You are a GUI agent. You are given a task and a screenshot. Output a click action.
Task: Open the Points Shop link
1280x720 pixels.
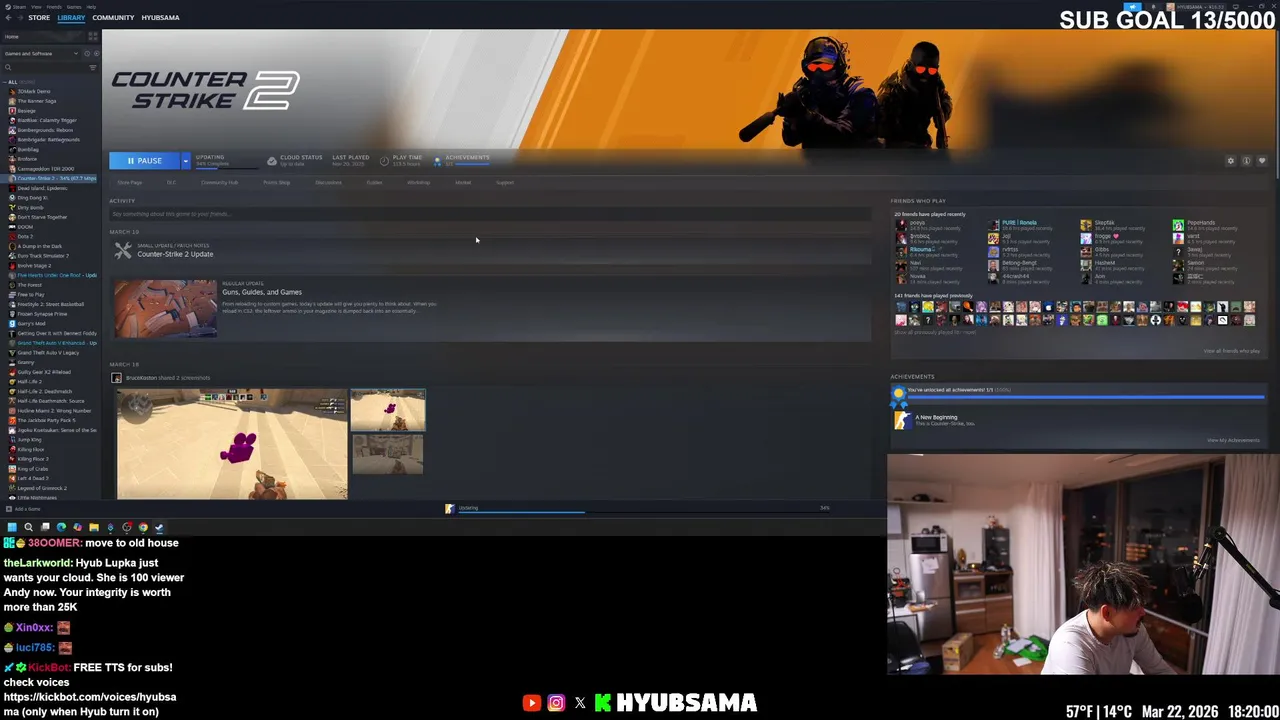(277, 183)
